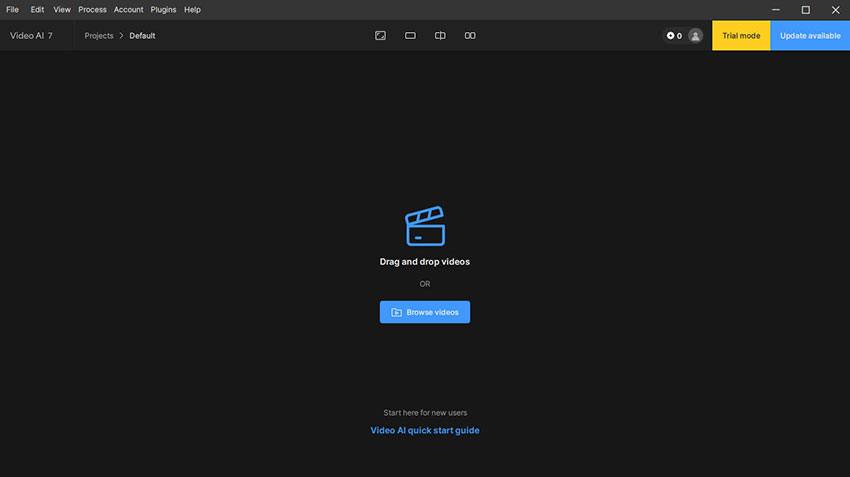
Task: Open the File menu
Action: tap(12, 10)
